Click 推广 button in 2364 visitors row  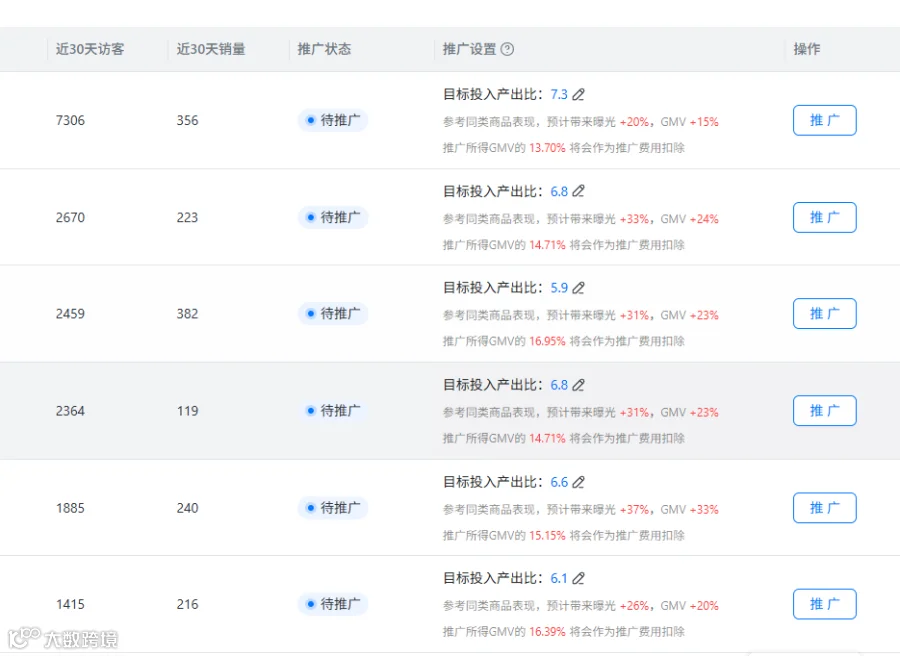click(x=824, y=410)
